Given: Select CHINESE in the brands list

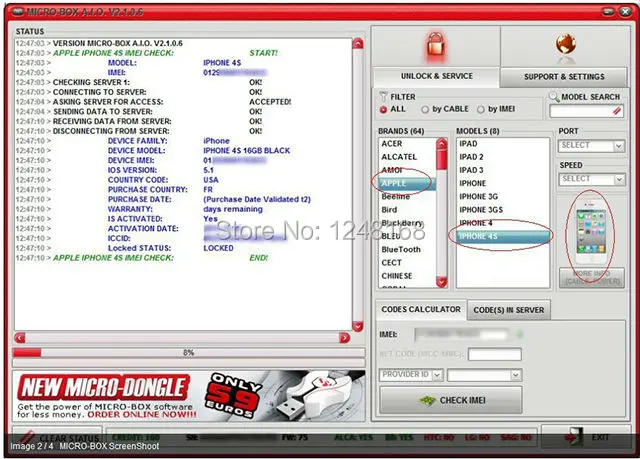Looking at the screenshot, I should click(397, 276).
